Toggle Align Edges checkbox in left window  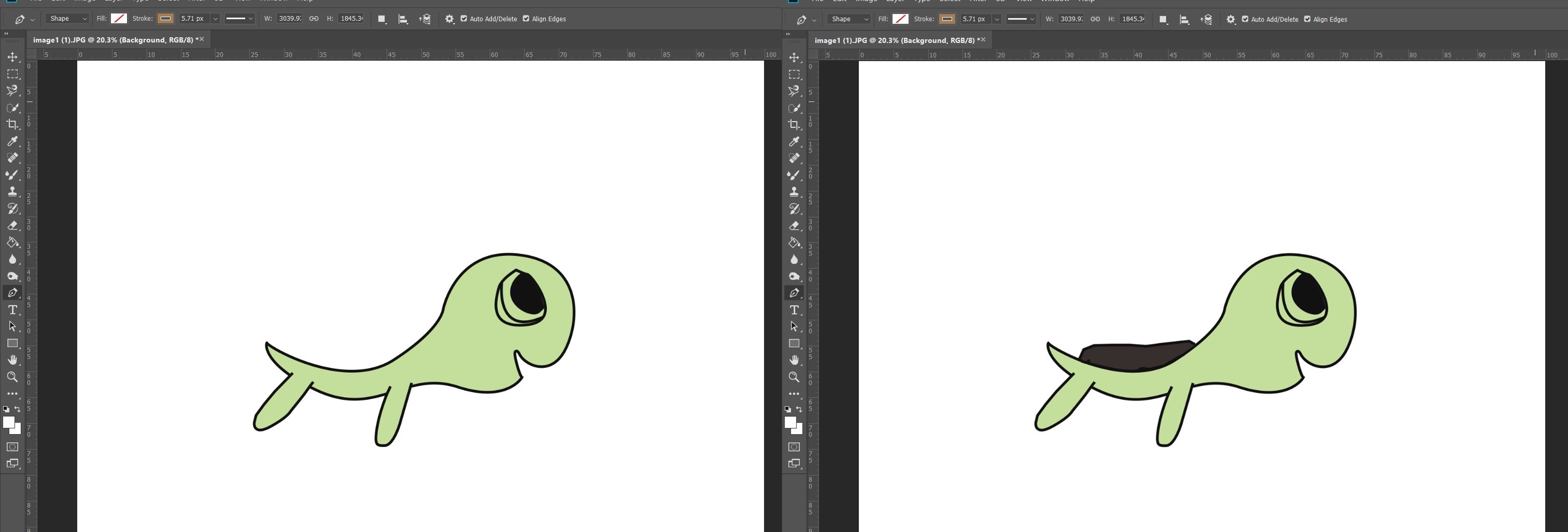pos(526,19)
